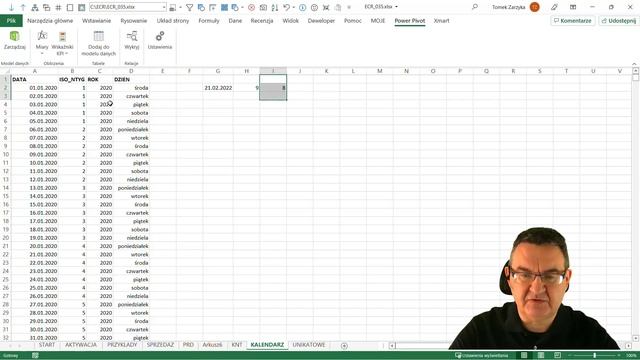Click the ribbon display options icon
The width and height of the screenshot is (640, 360).
(573, 7)
